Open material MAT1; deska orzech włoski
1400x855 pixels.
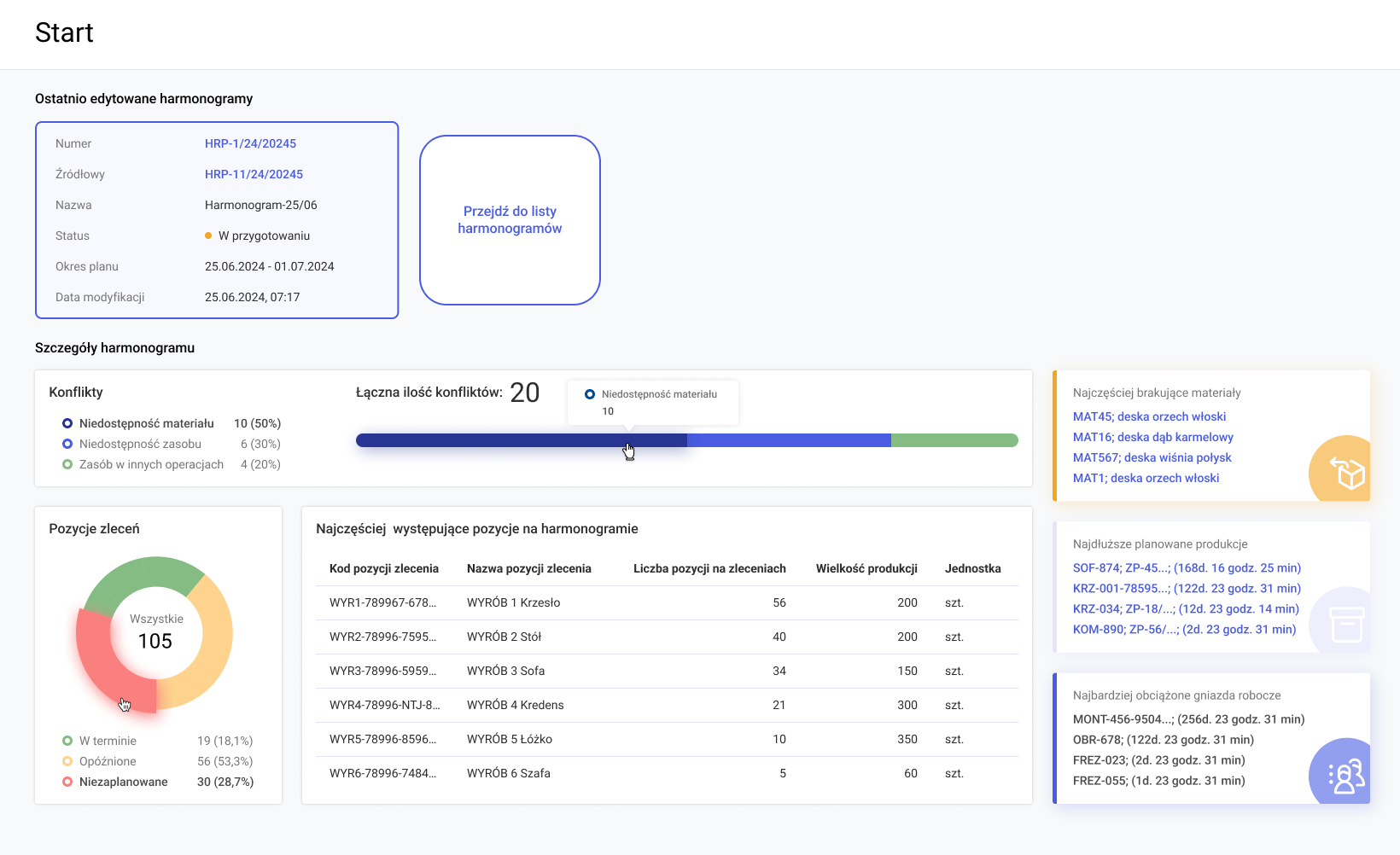(x=1146, y=478)
